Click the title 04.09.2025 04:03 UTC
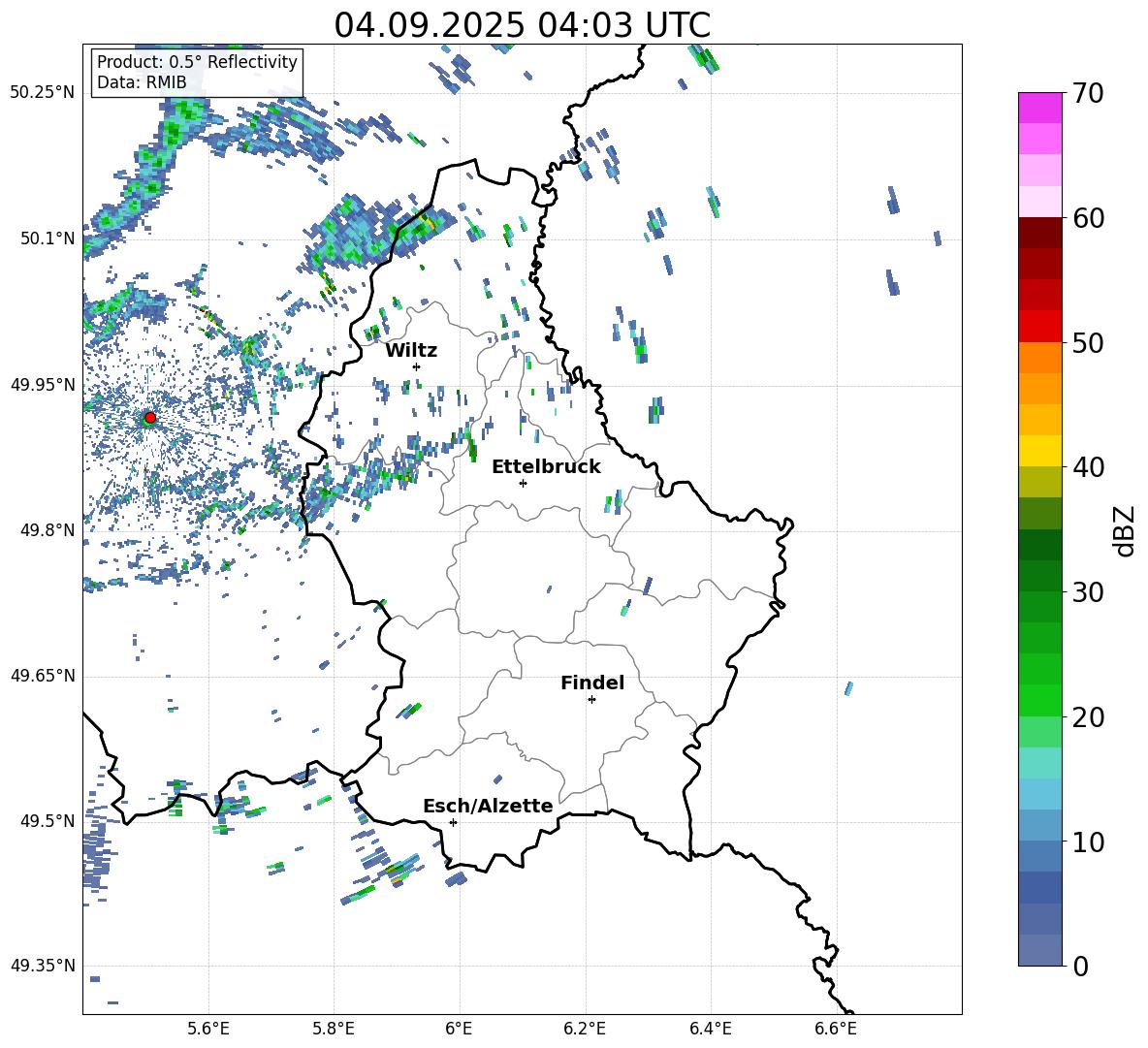The image size is (1148, 1048). point(522,25)
